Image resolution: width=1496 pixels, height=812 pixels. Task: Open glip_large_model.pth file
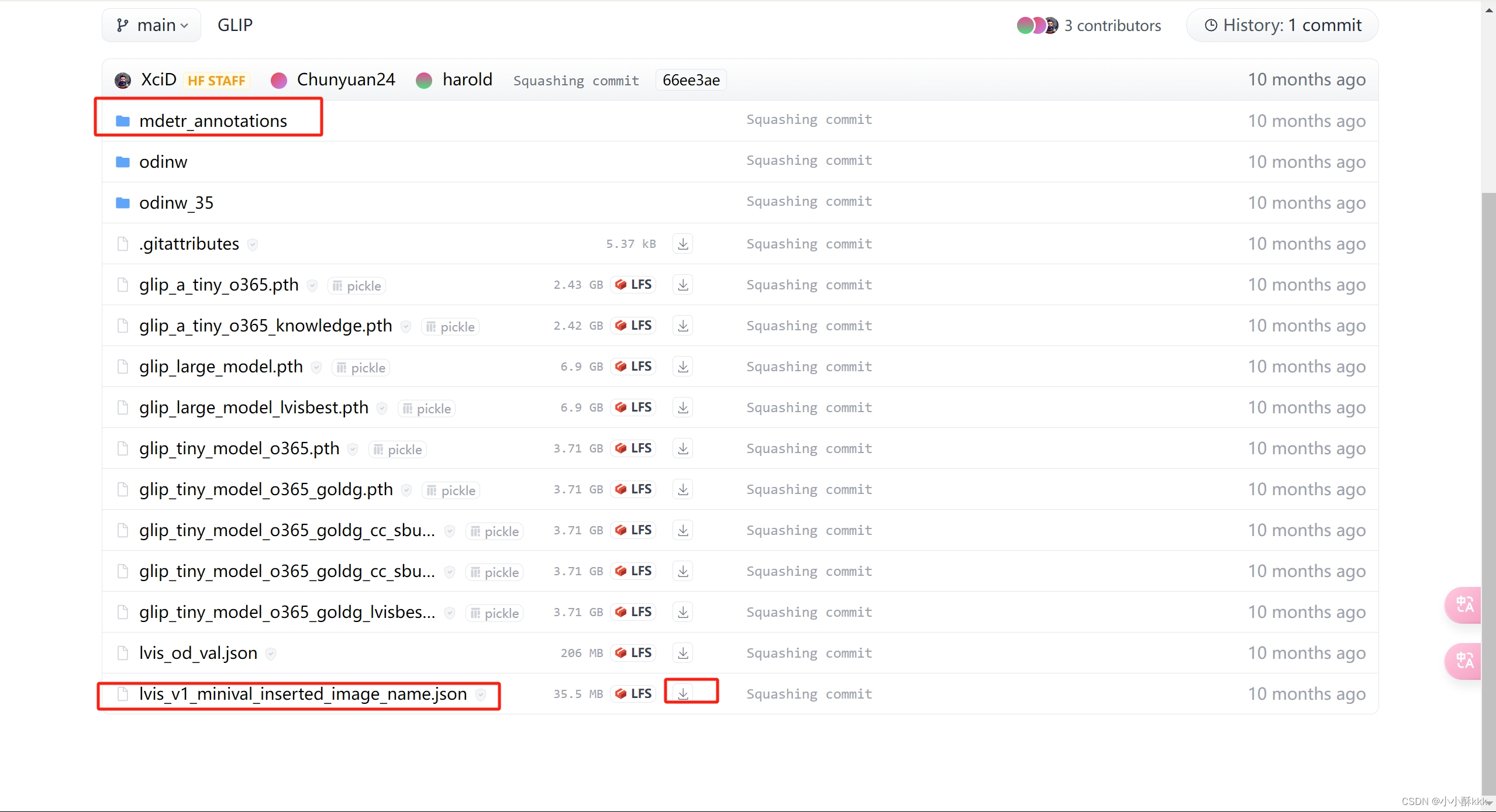click(221, 367)
